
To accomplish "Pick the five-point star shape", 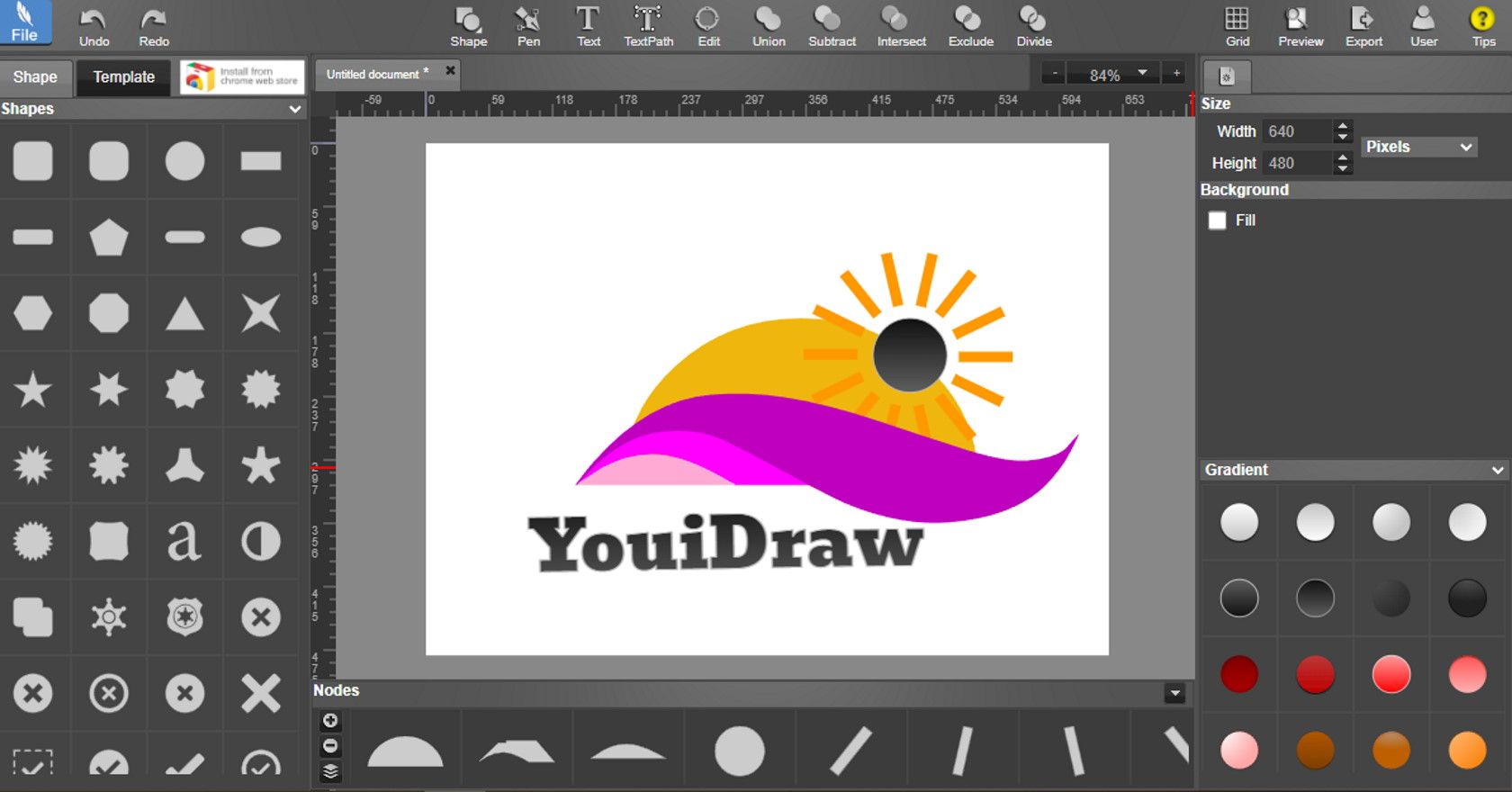I will 33,390.
